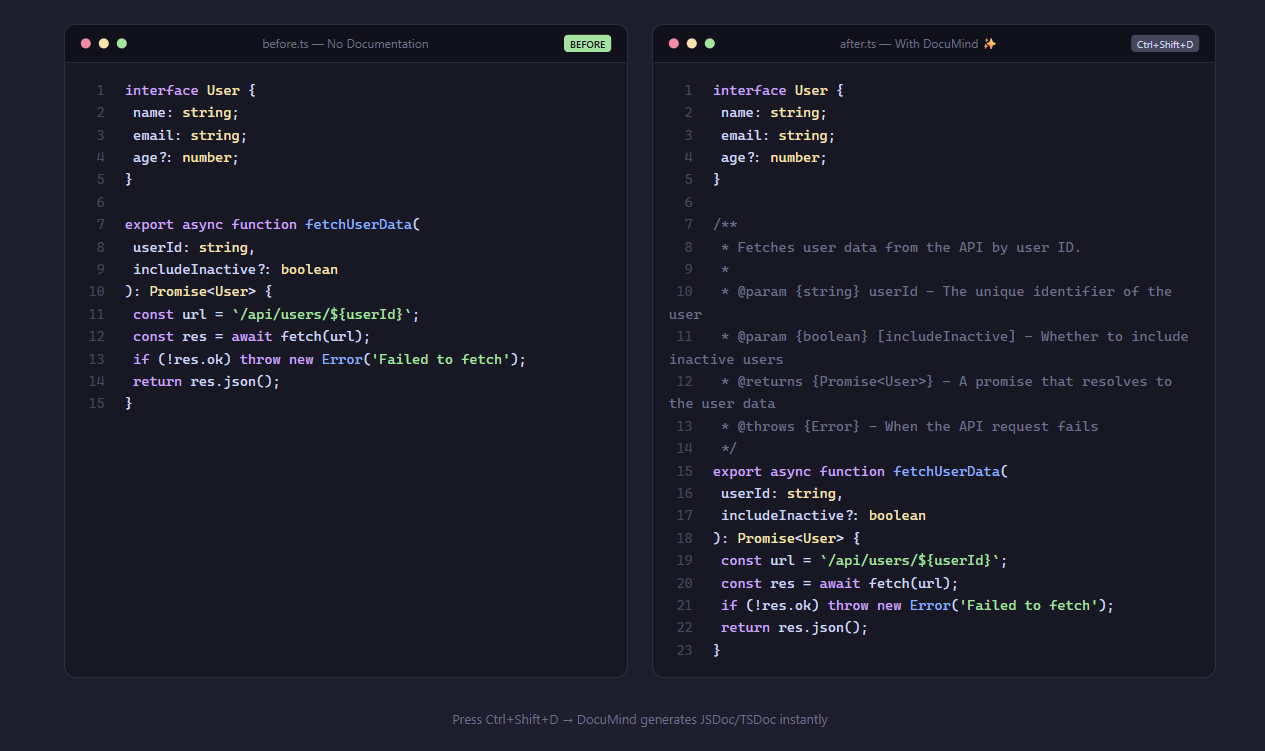This screenshot has width=1265, height=751.
Task: Click 'email: string;' line in before.ts
Action: (190, 135)
